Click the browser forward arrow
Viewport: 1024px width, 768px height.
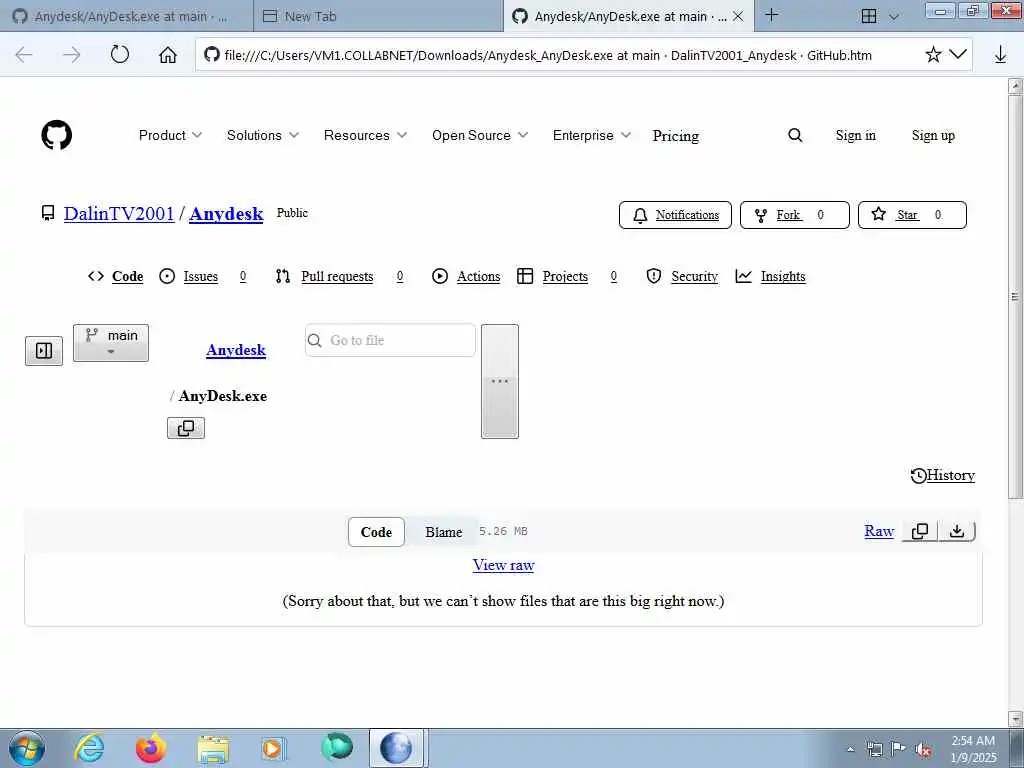71,55
